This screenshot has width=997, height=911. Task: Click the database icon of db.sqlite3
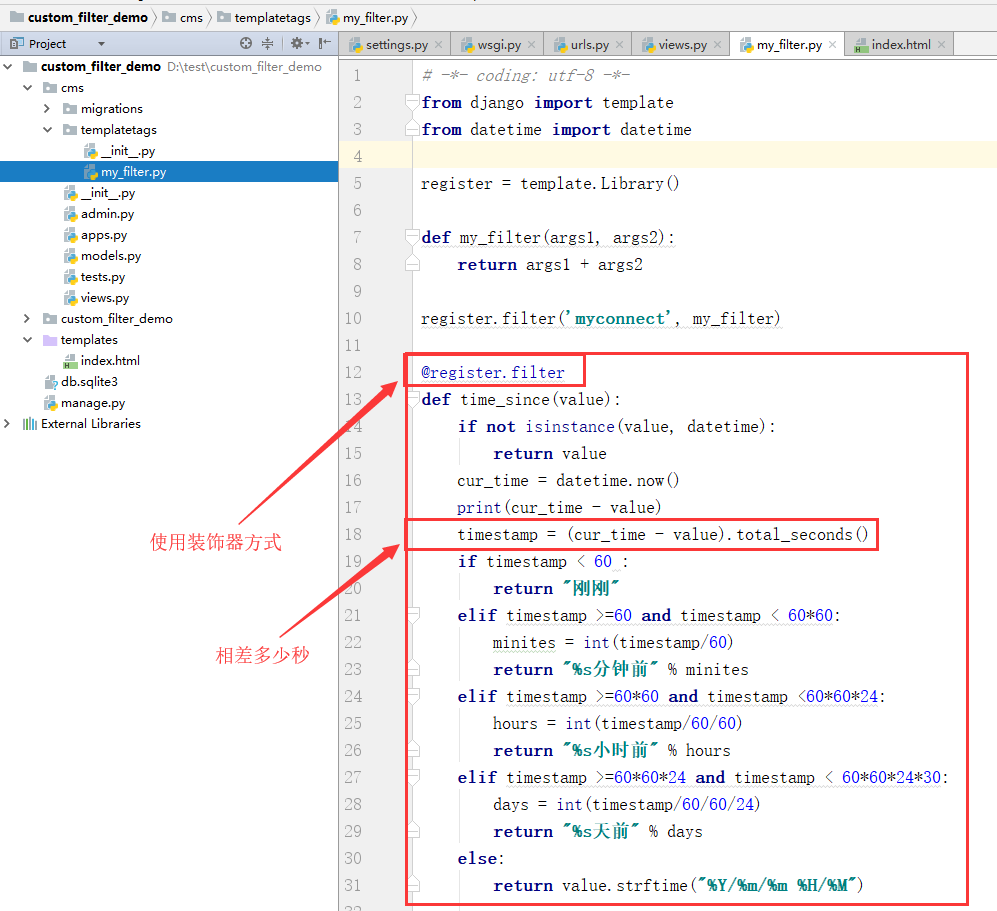(51, 381)
